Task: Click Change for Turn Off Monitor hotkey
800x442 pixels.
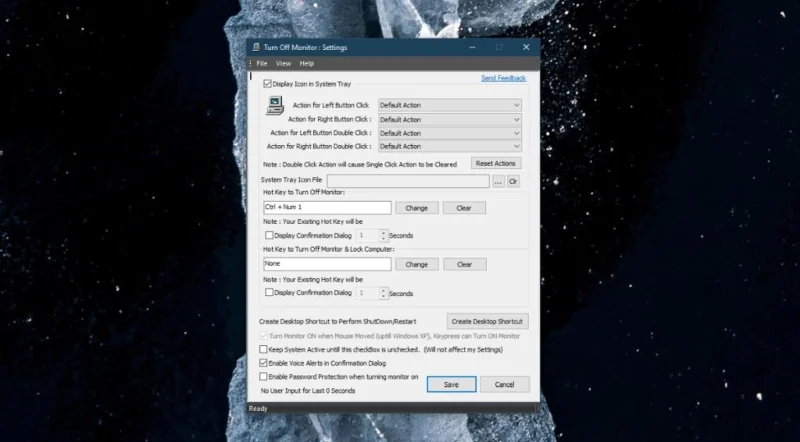Action: point(416,208)
